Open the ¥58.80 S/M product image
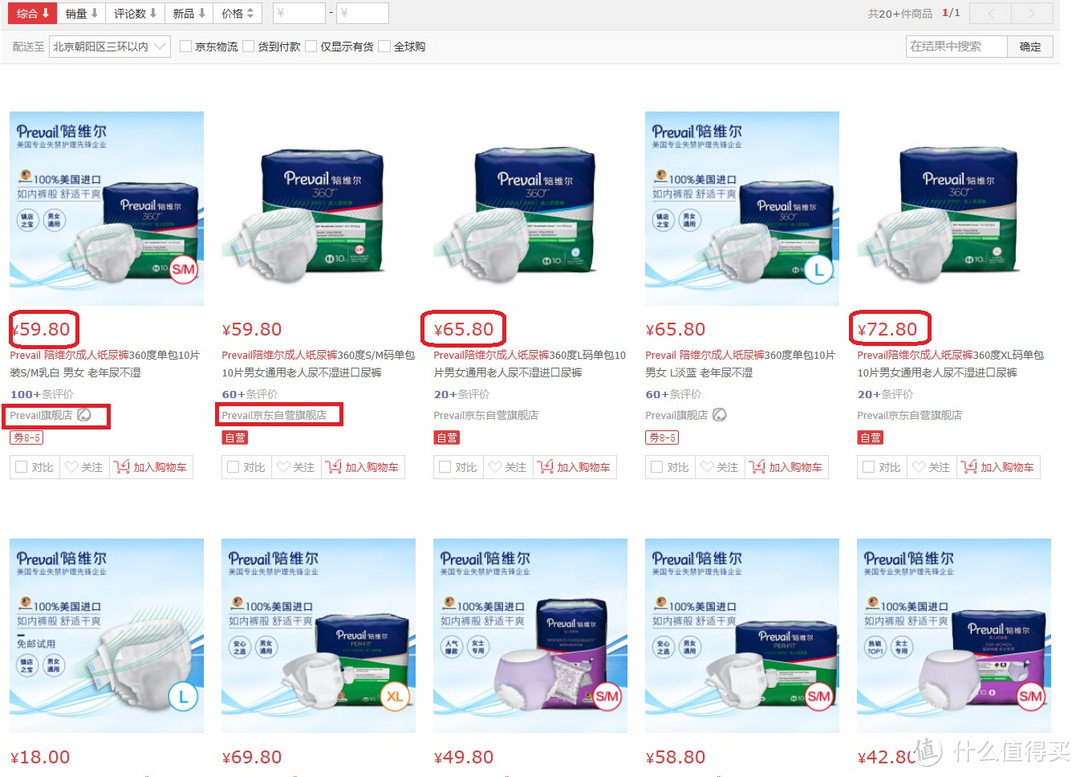This screenshot has width=1080, height=777. (x=742, y=635)
